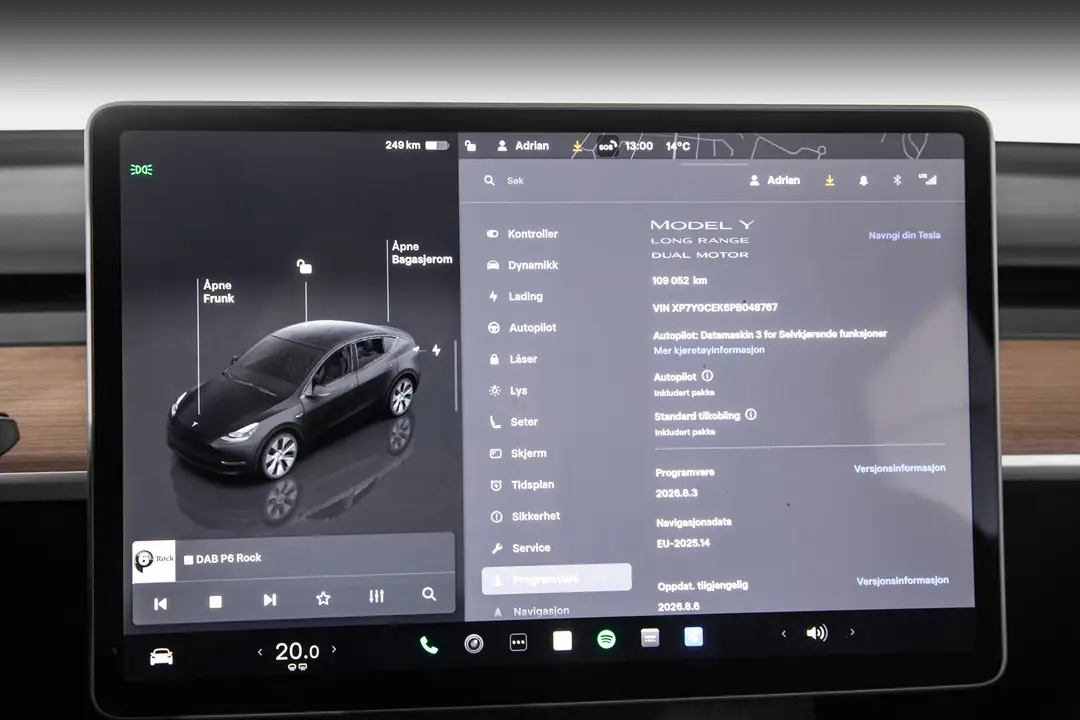Decrease the cabin temperature

[x=260, y=651]
